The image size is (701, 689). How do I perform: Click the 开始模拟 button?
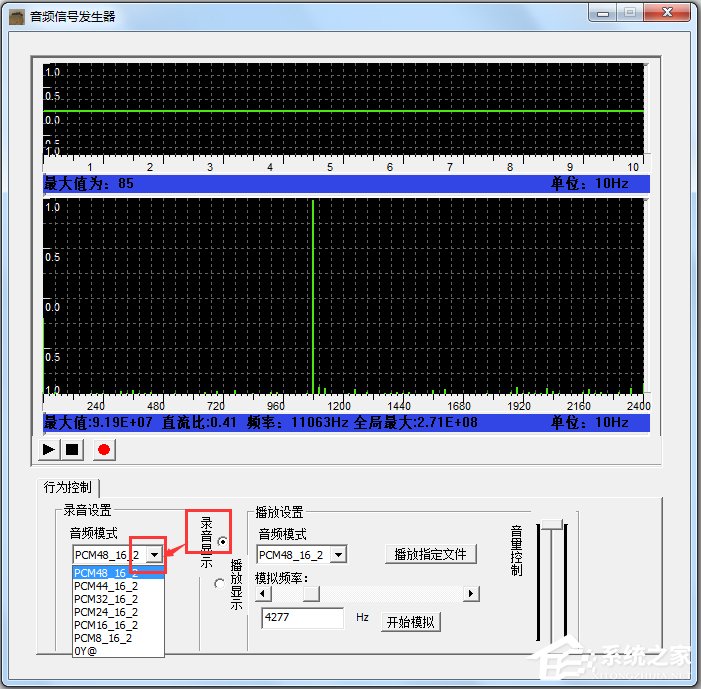[x=410, y=622]
